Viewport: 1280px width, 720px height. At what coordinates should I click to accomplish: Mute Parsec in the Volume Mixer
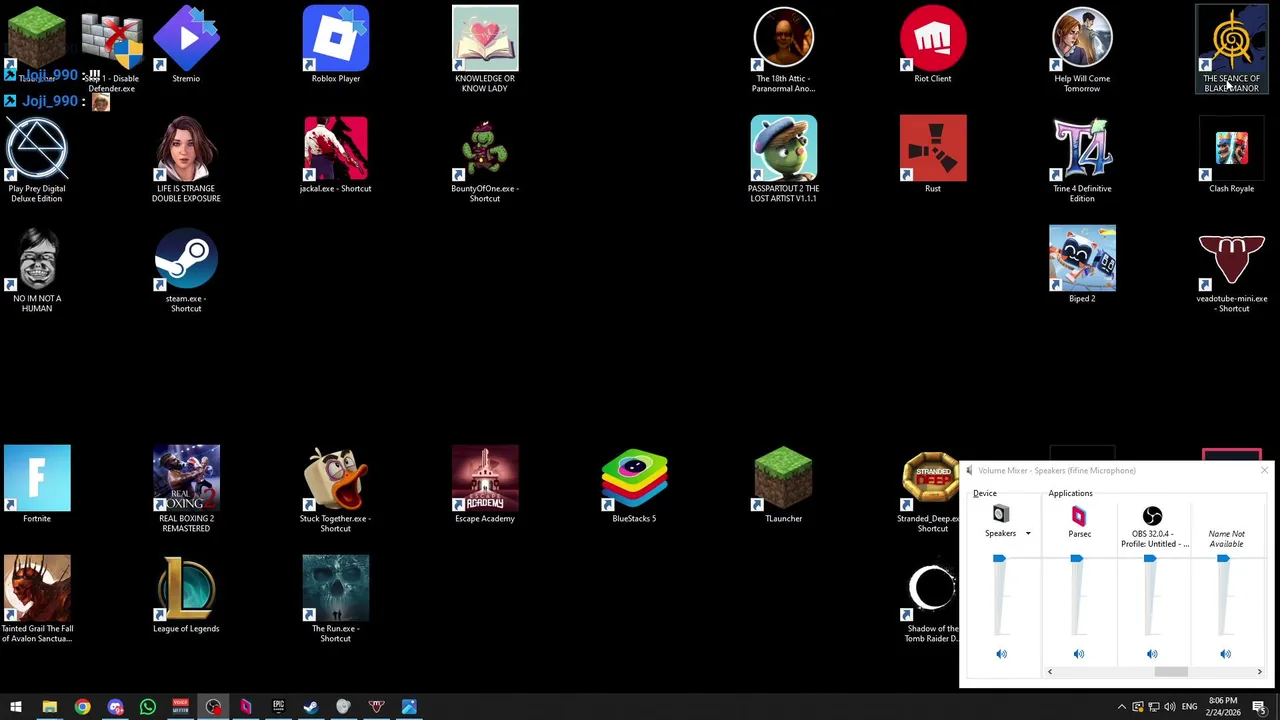[x=1079, y=654]
